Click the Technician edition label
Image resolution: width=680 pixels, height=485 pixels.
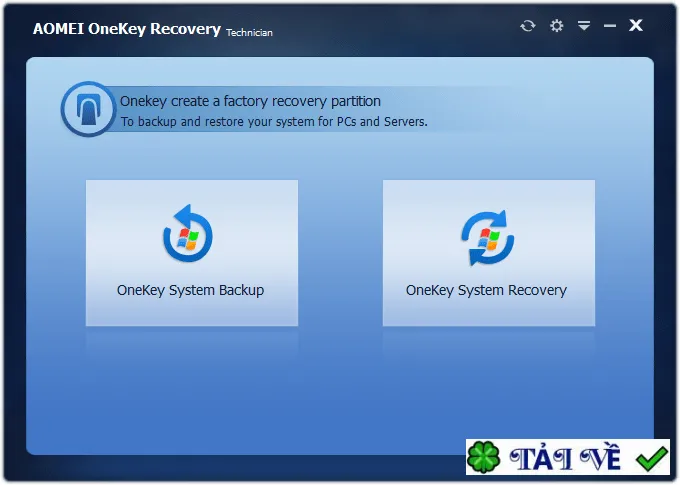click(x=249, y=33)
